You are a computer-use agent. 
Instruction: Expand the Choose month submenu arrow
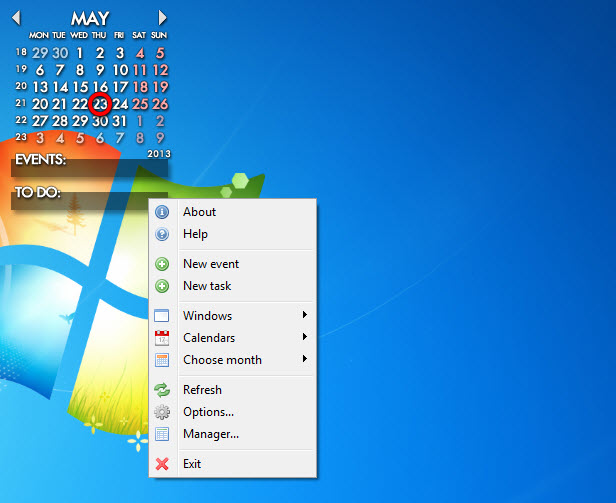(x=304, y=358)
